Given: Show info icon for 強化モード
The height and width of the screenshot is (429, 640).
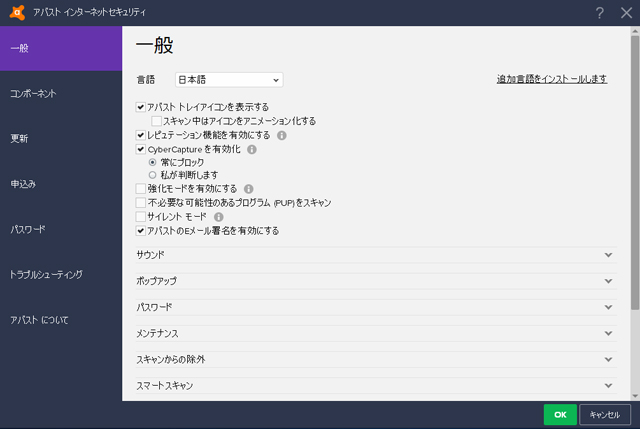Looking at the screenshot, I should 249,189.
